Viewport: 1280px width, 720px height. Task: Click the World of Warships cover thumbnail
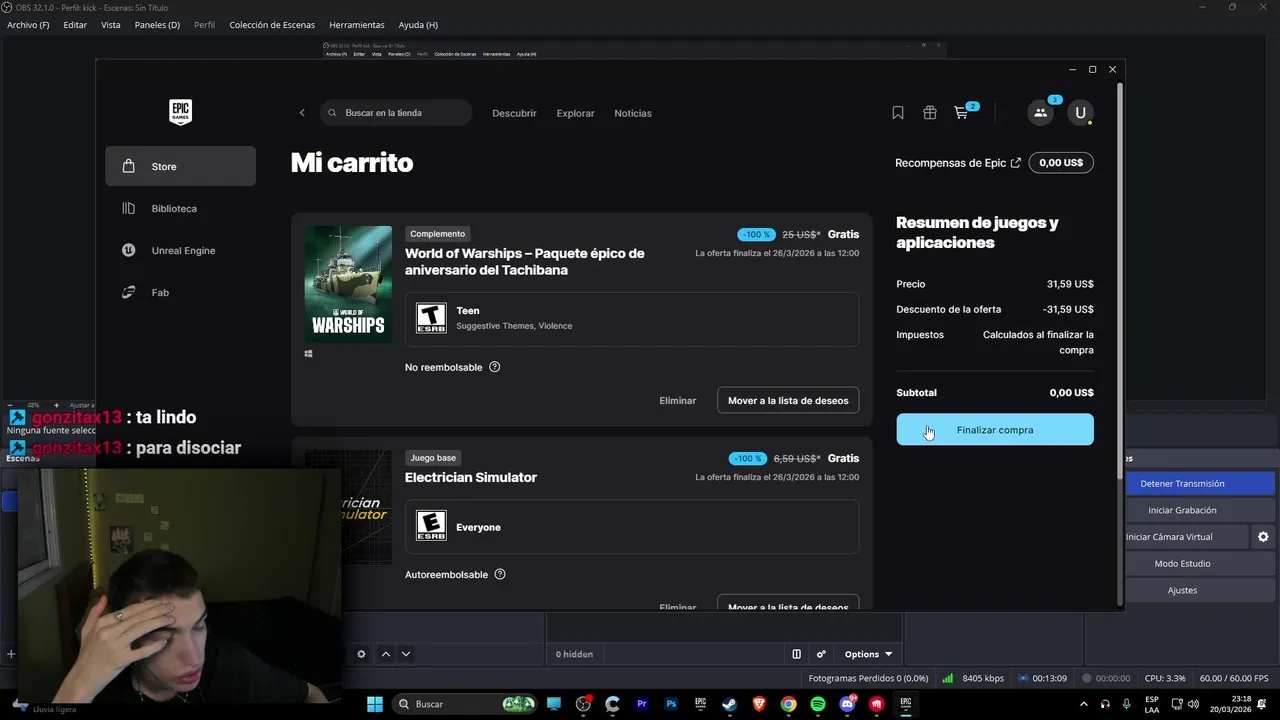tap(348, 284)
